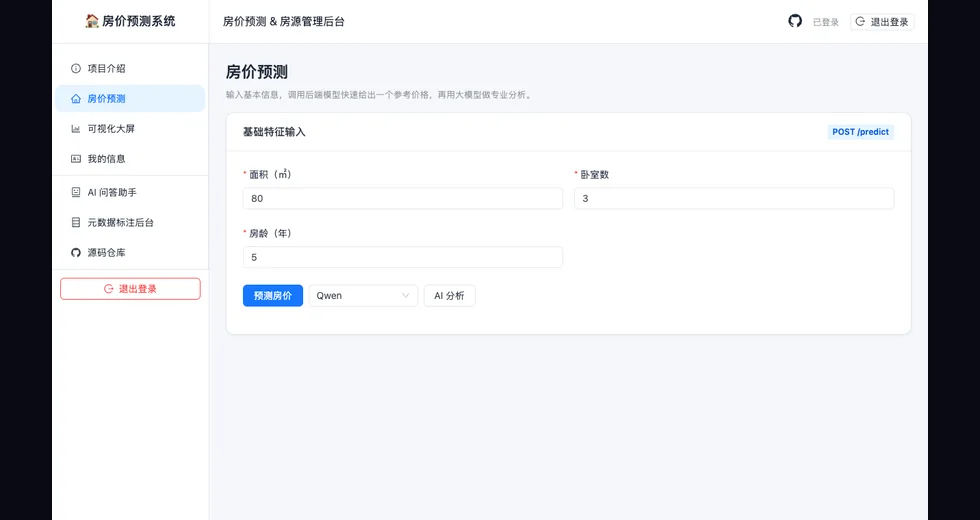Click the POST /predict tag

[x=860, y=132]
